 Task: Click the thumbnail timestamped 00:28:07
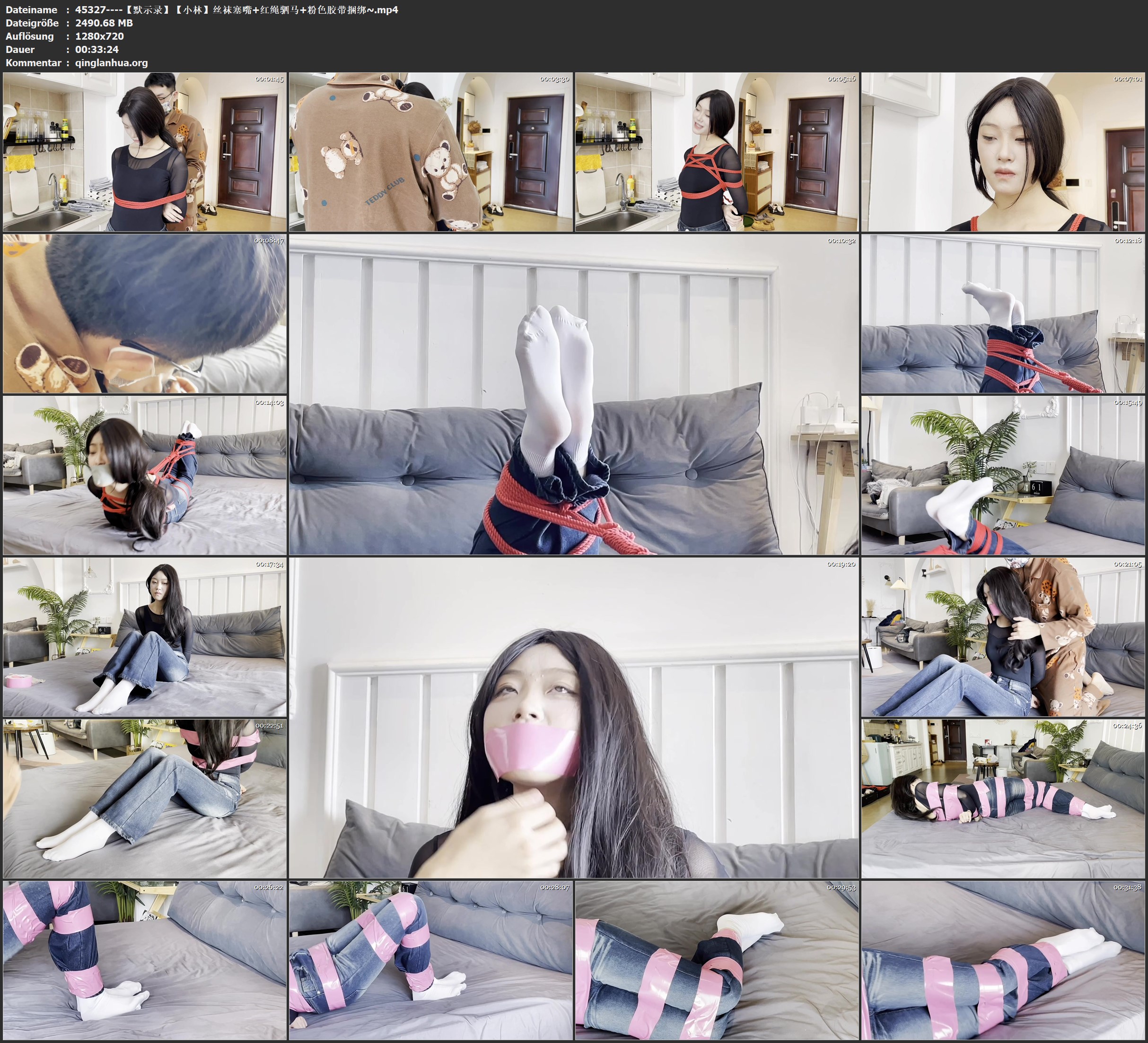pyautogui.click(x=430, y=960)
